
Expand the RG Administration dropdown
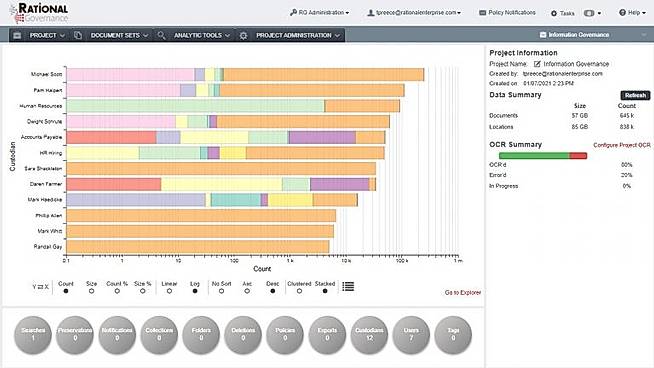319,13
